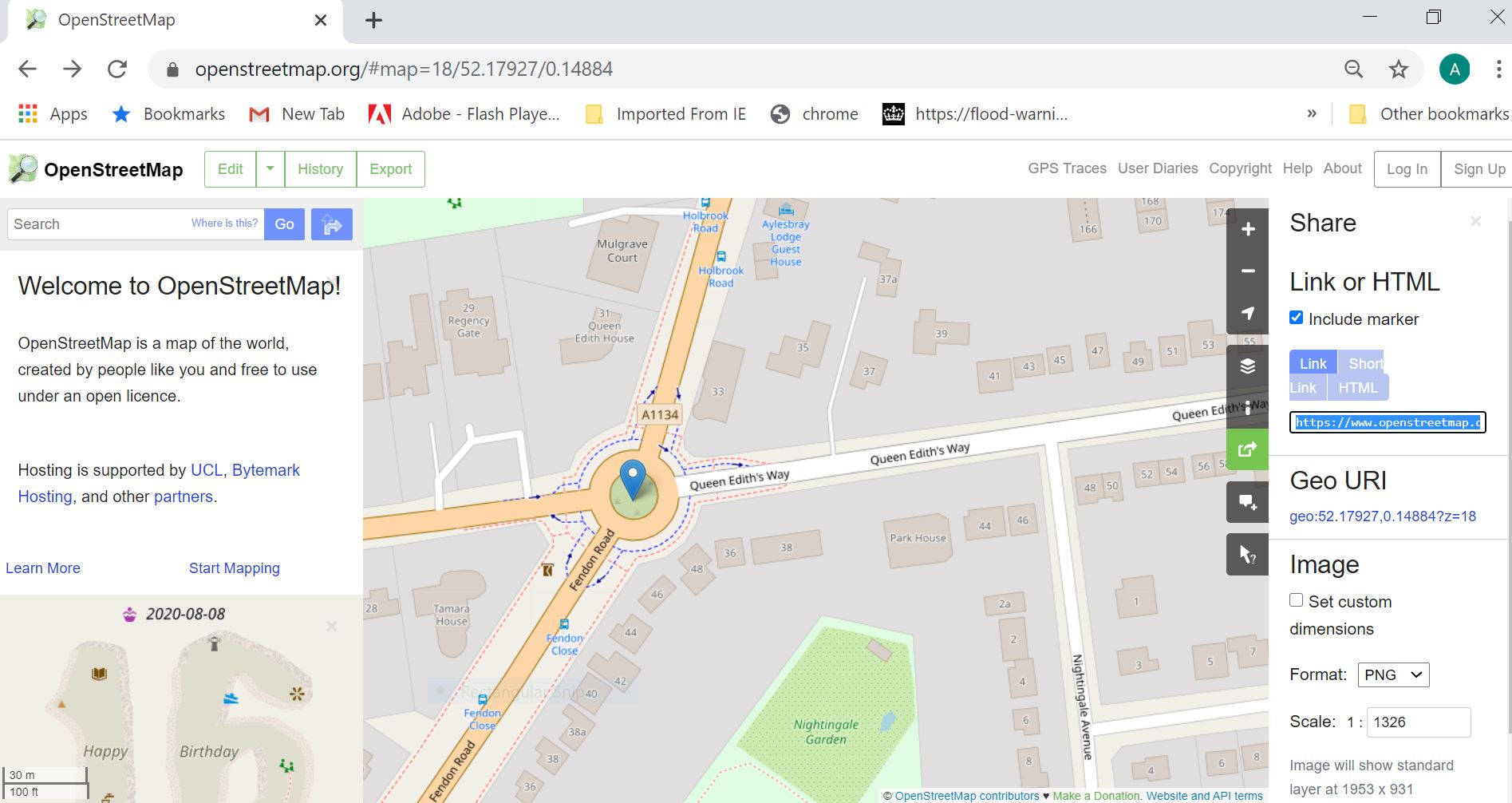The height and width of the screenshot is (803, 1512).
Task: Toggle the Share panel button
Action: click(1247, 449)
